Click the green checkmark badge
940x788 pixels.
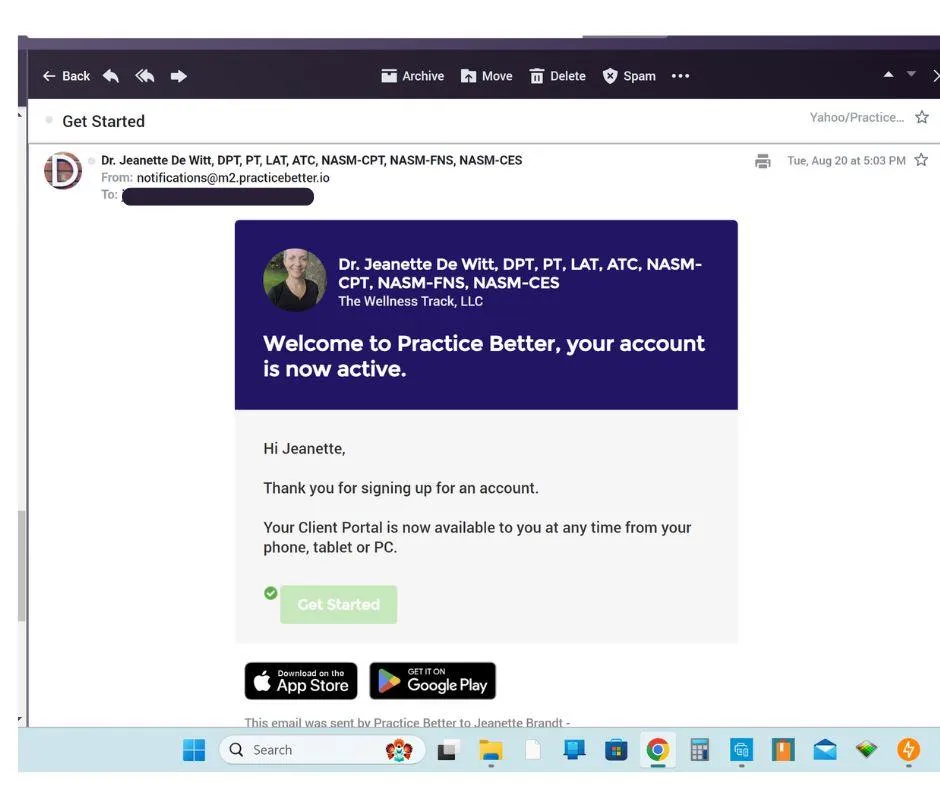270,593
